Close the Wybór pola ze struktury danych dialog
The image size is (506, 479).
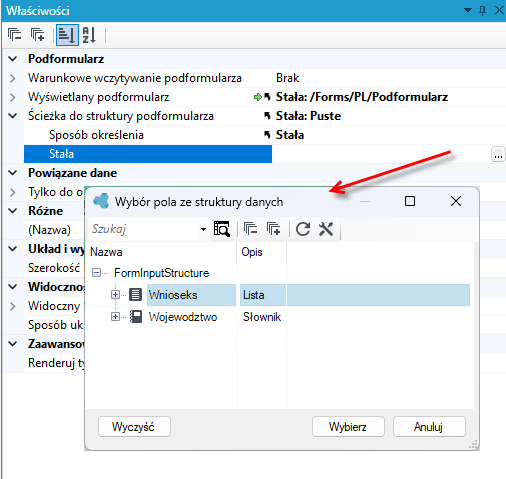(x=456, y=201)
